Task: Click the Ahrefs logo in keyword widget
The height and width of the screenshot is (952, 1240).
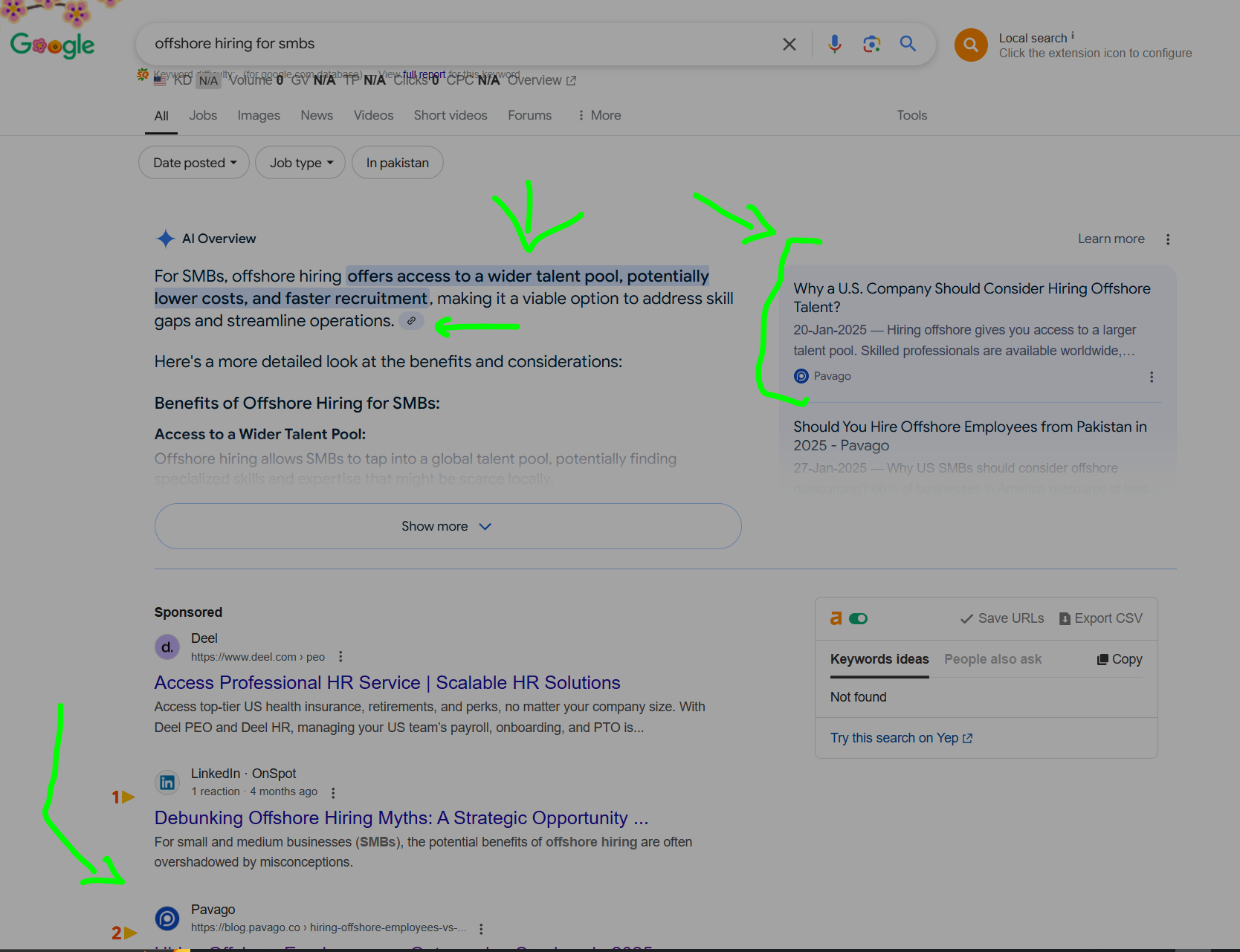Action: point(836,618)
